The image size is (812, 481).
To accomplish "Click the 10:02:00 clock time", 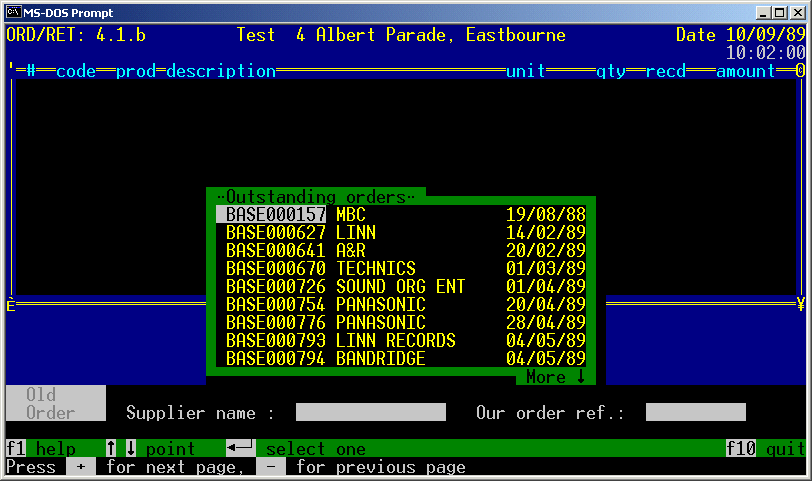I will [765, 52].
